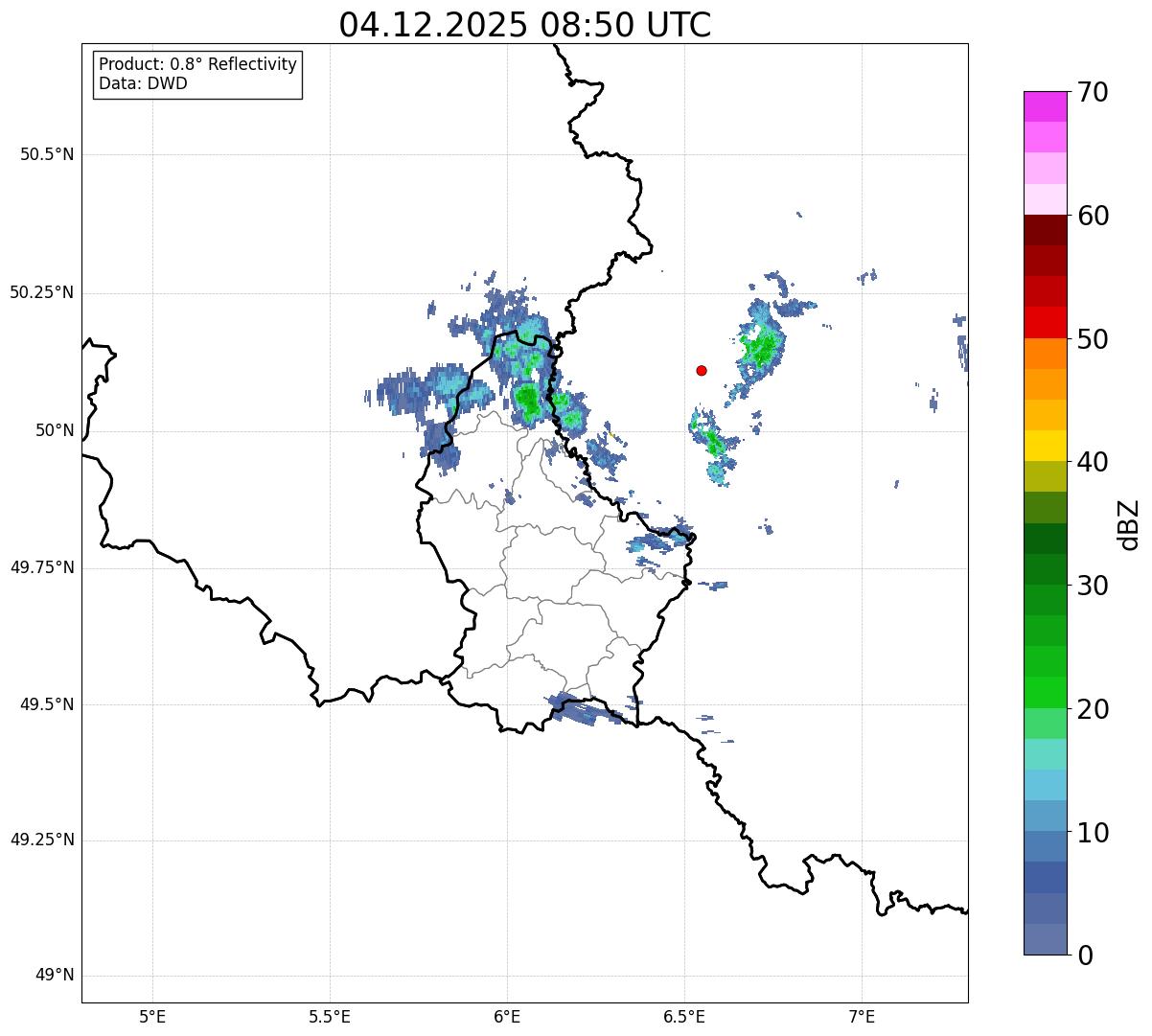This screenshot has width=1152, height=1036.
Task: Click the colorbar tick label '60'
Action: (x=1093, y=216)
